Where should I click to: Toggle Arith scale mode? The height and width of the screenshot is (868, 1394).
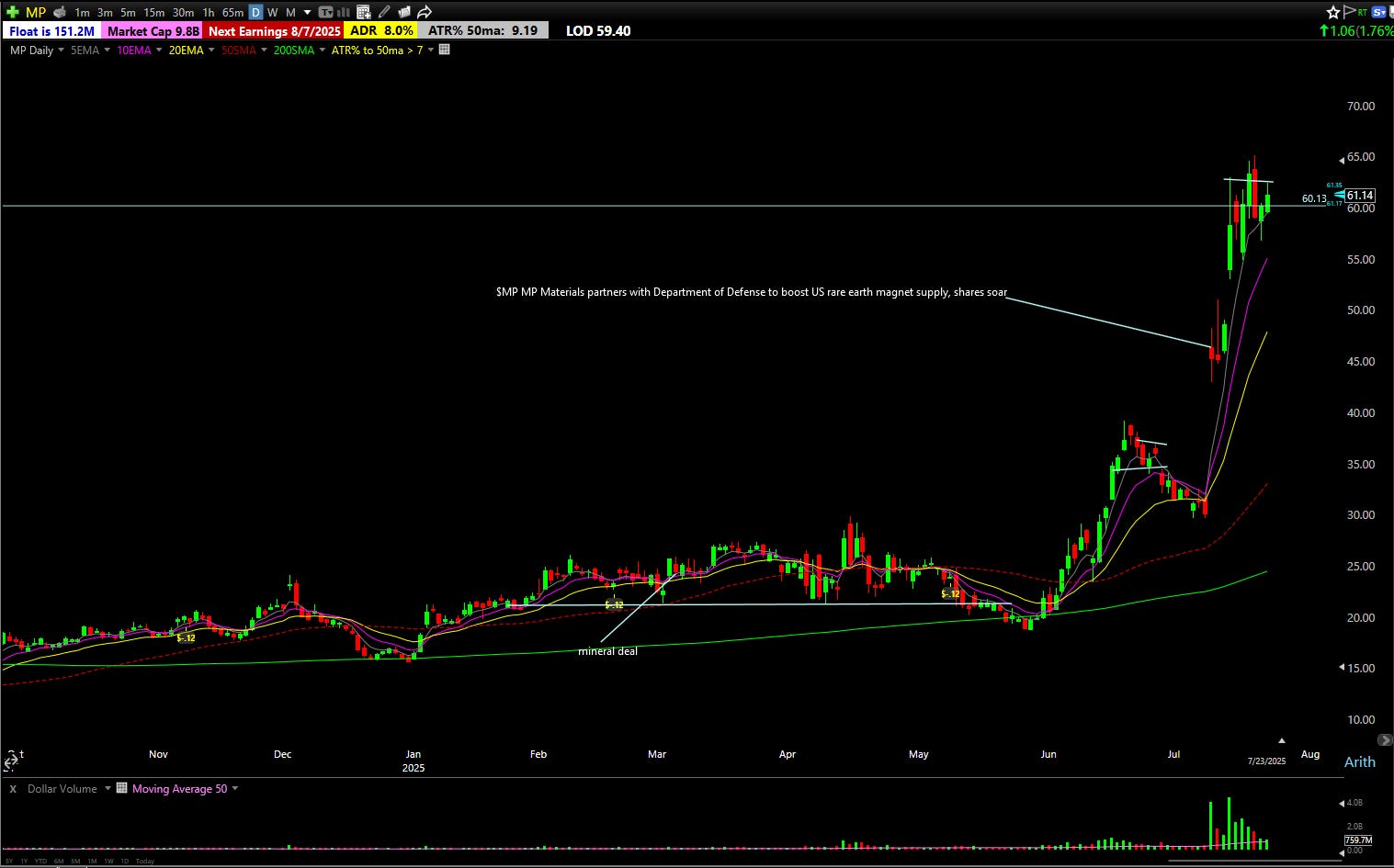(1360, 761)
